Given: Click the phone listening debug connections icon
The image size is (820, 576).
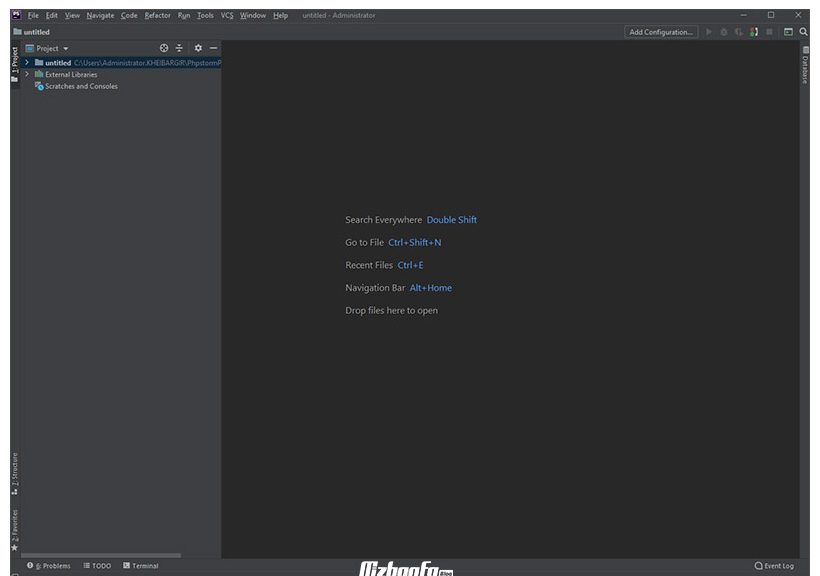Looking at the screenshot, I should (x=754, y=32).
